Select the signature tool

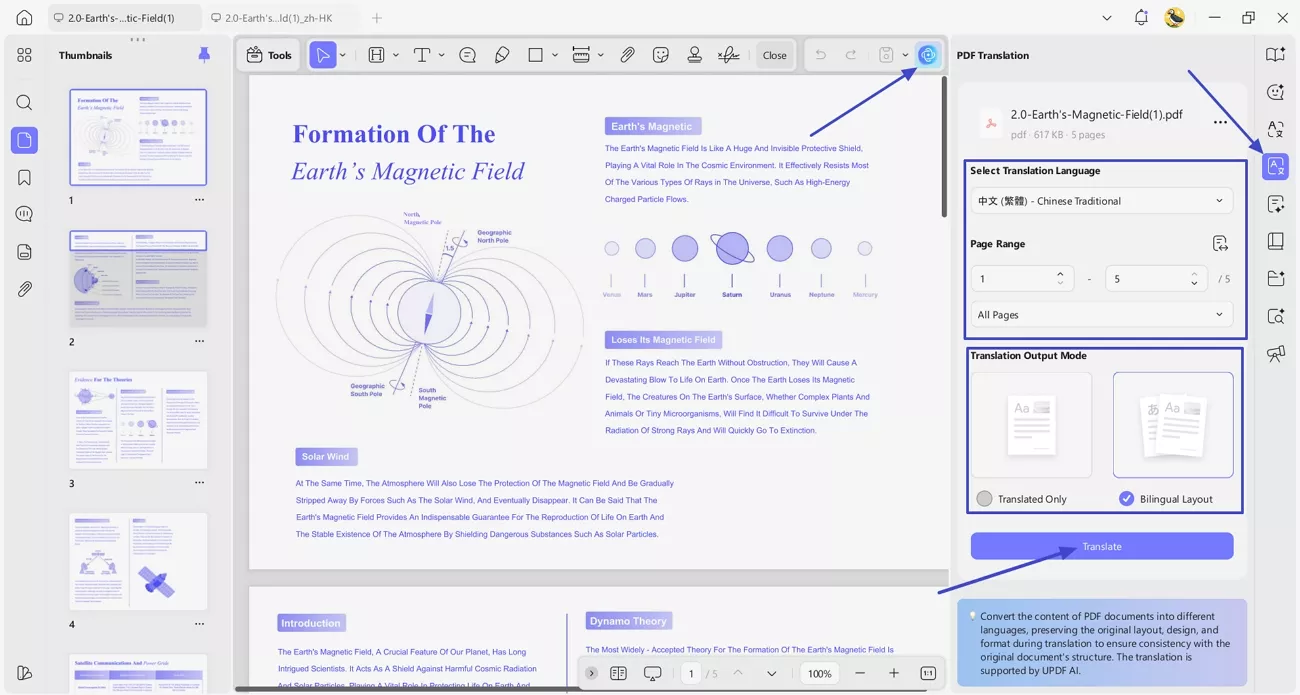[729, 55]
